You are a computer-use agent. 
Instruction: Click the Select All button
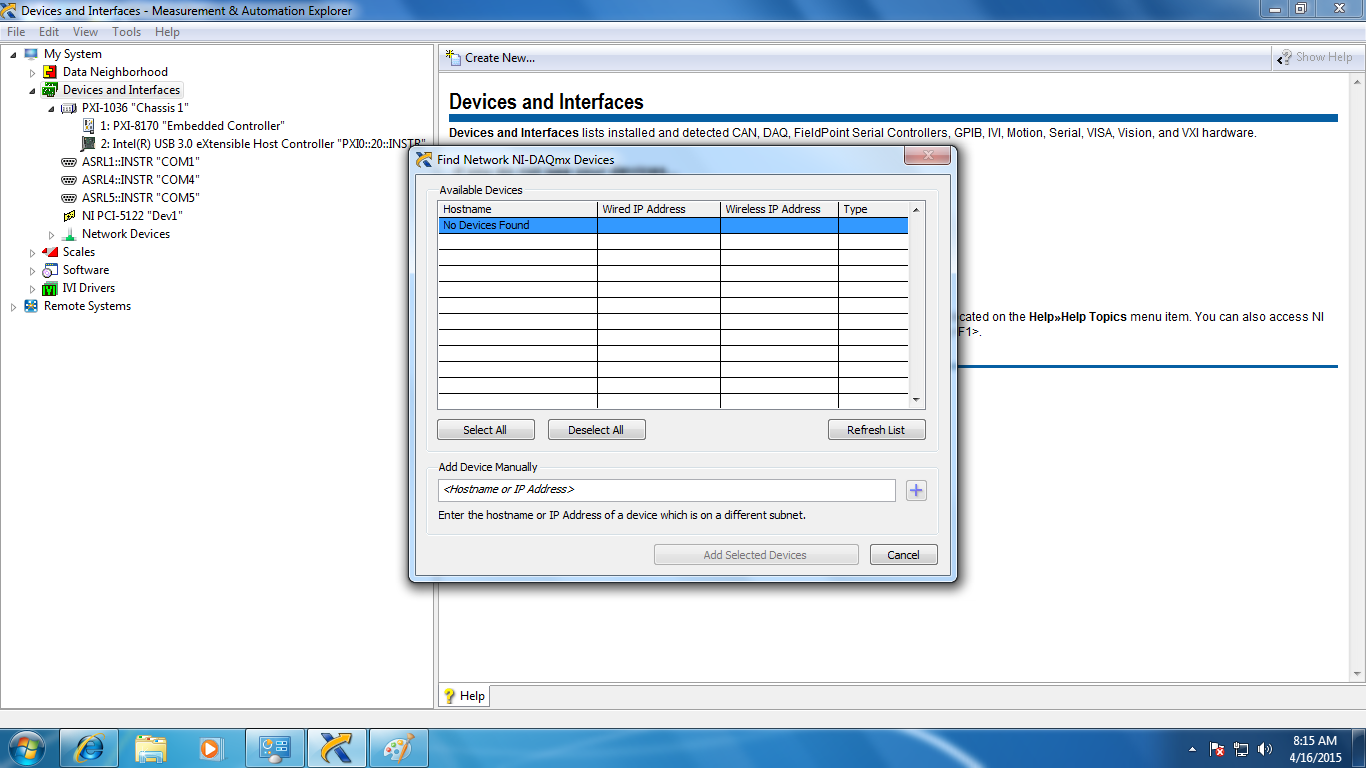tap(485, 430)
